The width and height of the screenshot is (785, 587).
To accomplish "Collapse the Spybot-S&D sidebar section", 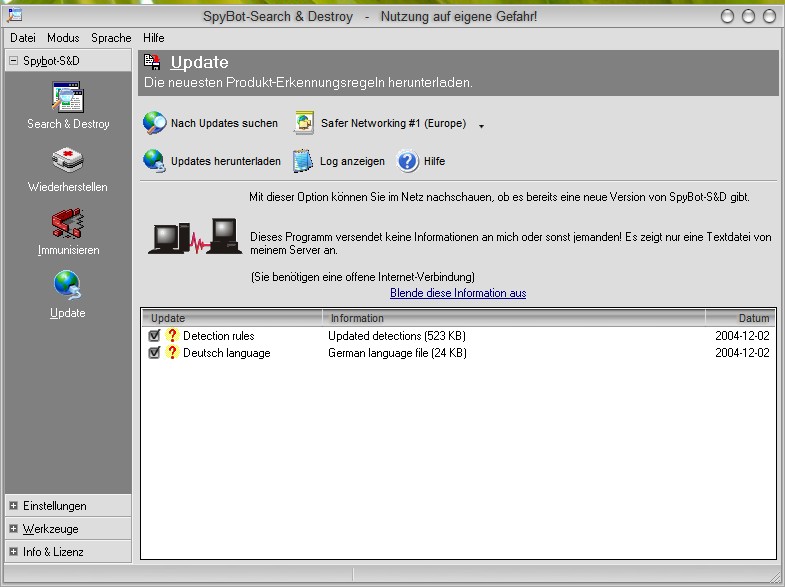I will (x=13, y=61).
